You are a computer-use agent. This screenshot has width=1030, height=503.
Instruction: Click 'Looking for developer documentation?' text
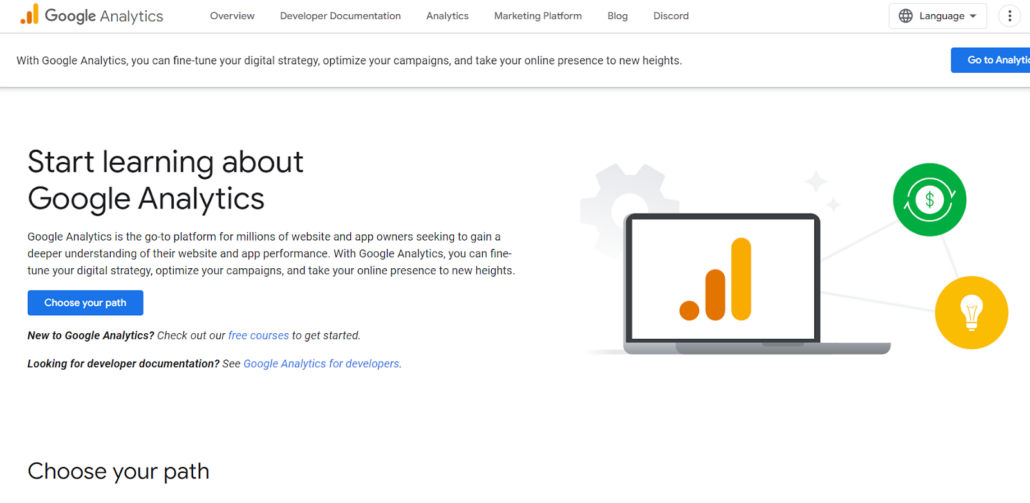tap(123, 363)
